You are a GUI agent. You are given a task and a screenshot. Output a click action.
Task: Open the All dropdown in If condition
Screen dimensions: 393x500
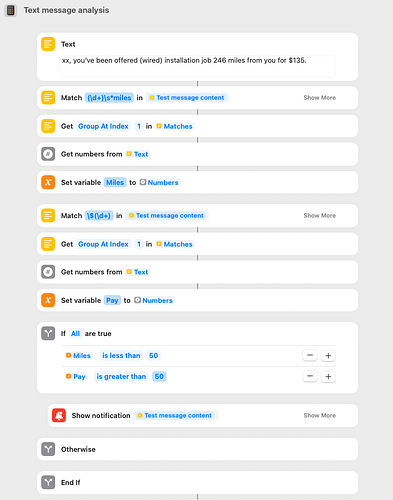(75, 334)
